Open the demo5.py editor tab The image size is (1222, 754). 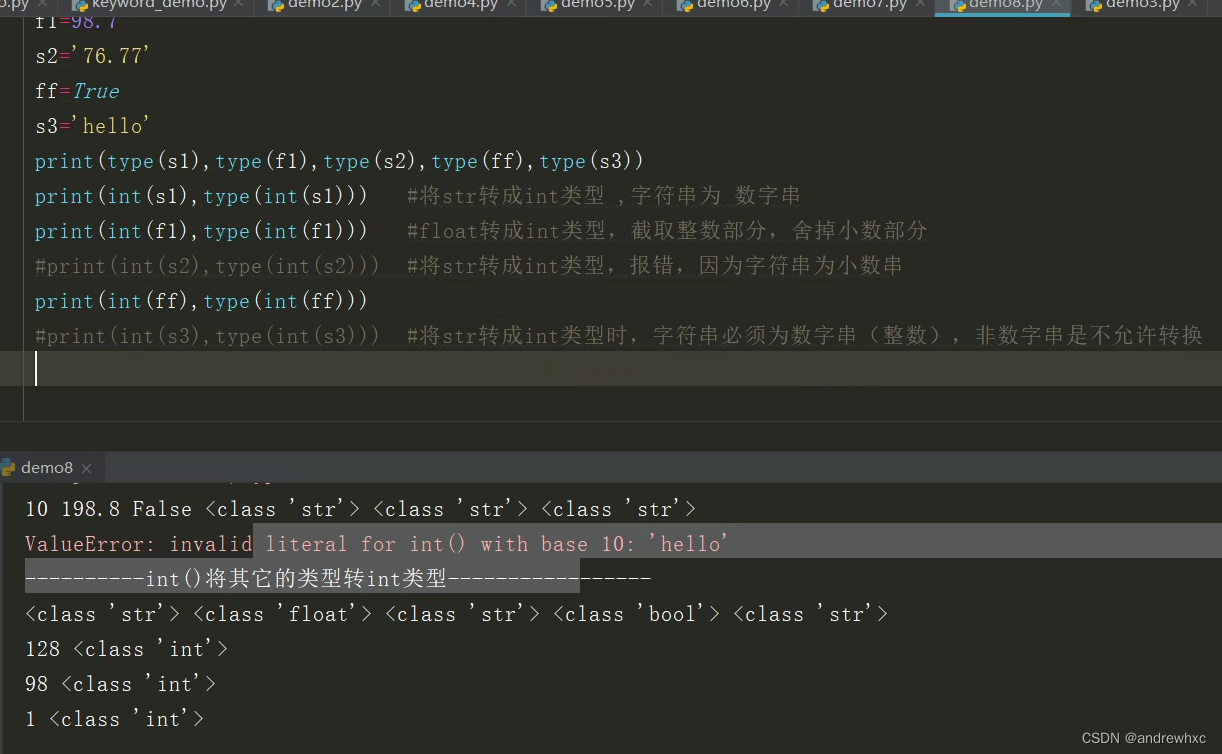pos(597,5)
